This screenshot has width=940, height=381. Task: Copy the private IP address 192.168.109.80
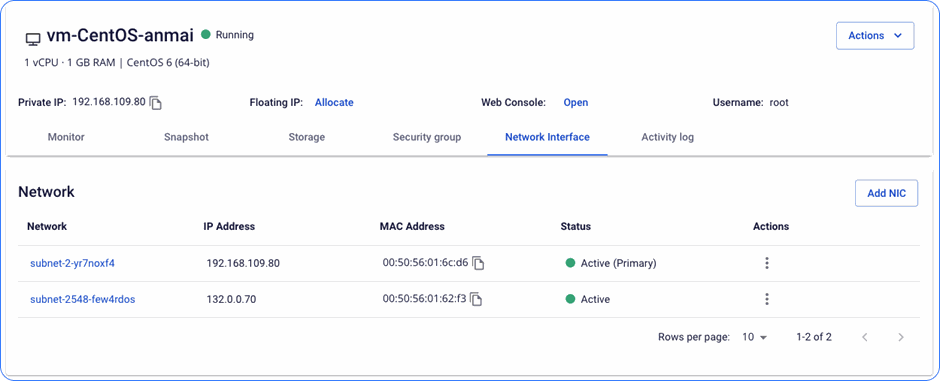point(156,103)
